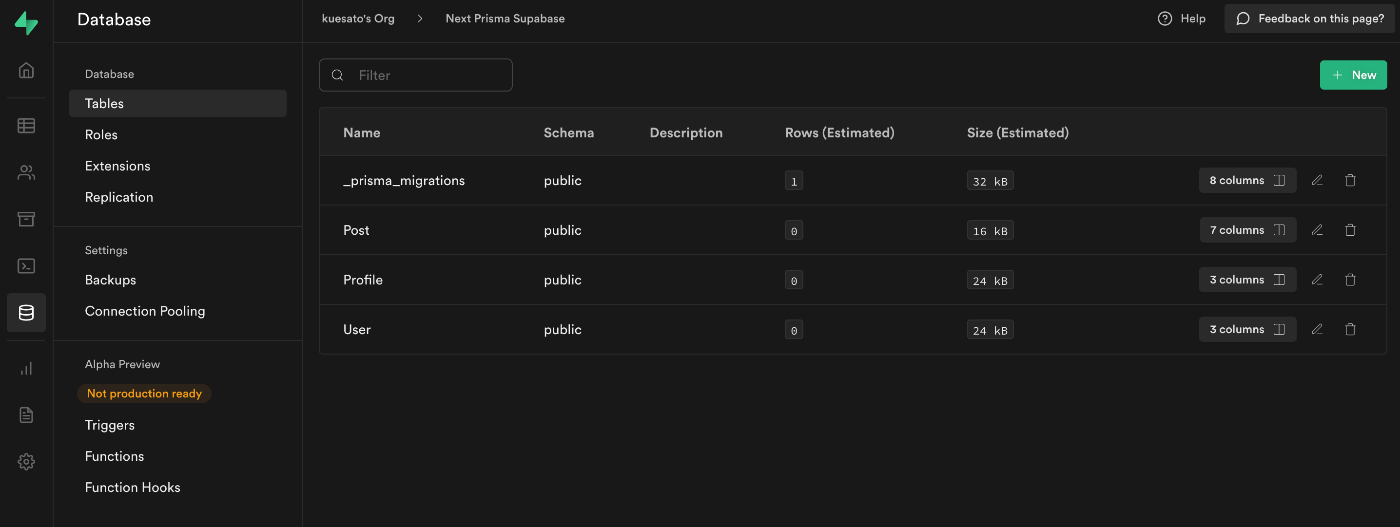Viewport: 1400px width, 527px height.
Task: Focus the Filter search field
Action: pyautogui.click(x=416, y=75)
